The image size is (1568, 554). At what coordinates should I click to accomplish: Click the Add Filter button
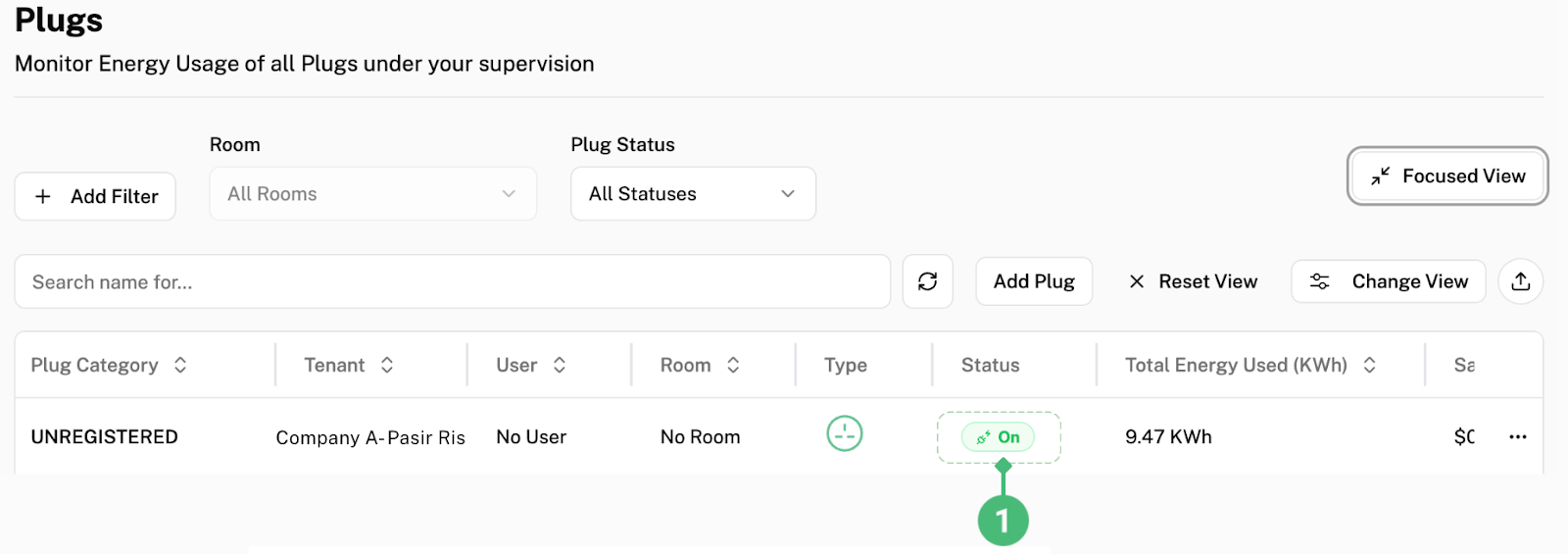point(95,196)
